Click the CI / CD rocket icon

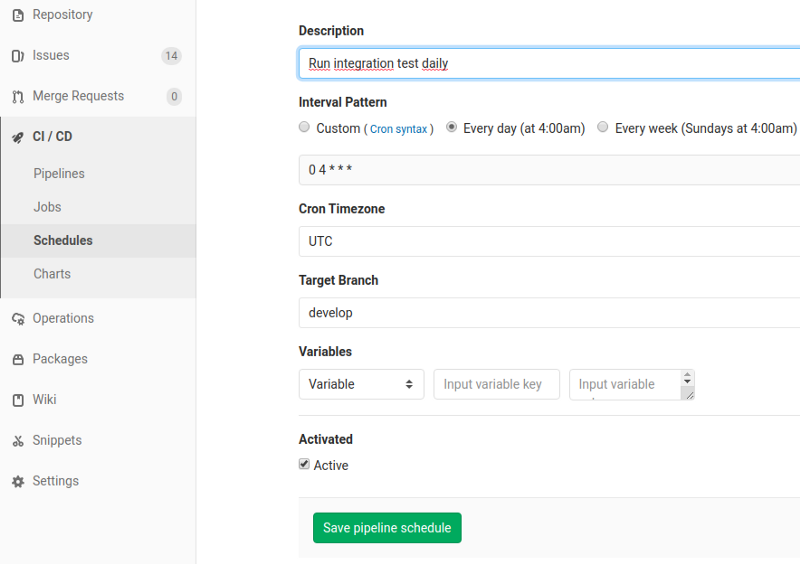[17, 137]
